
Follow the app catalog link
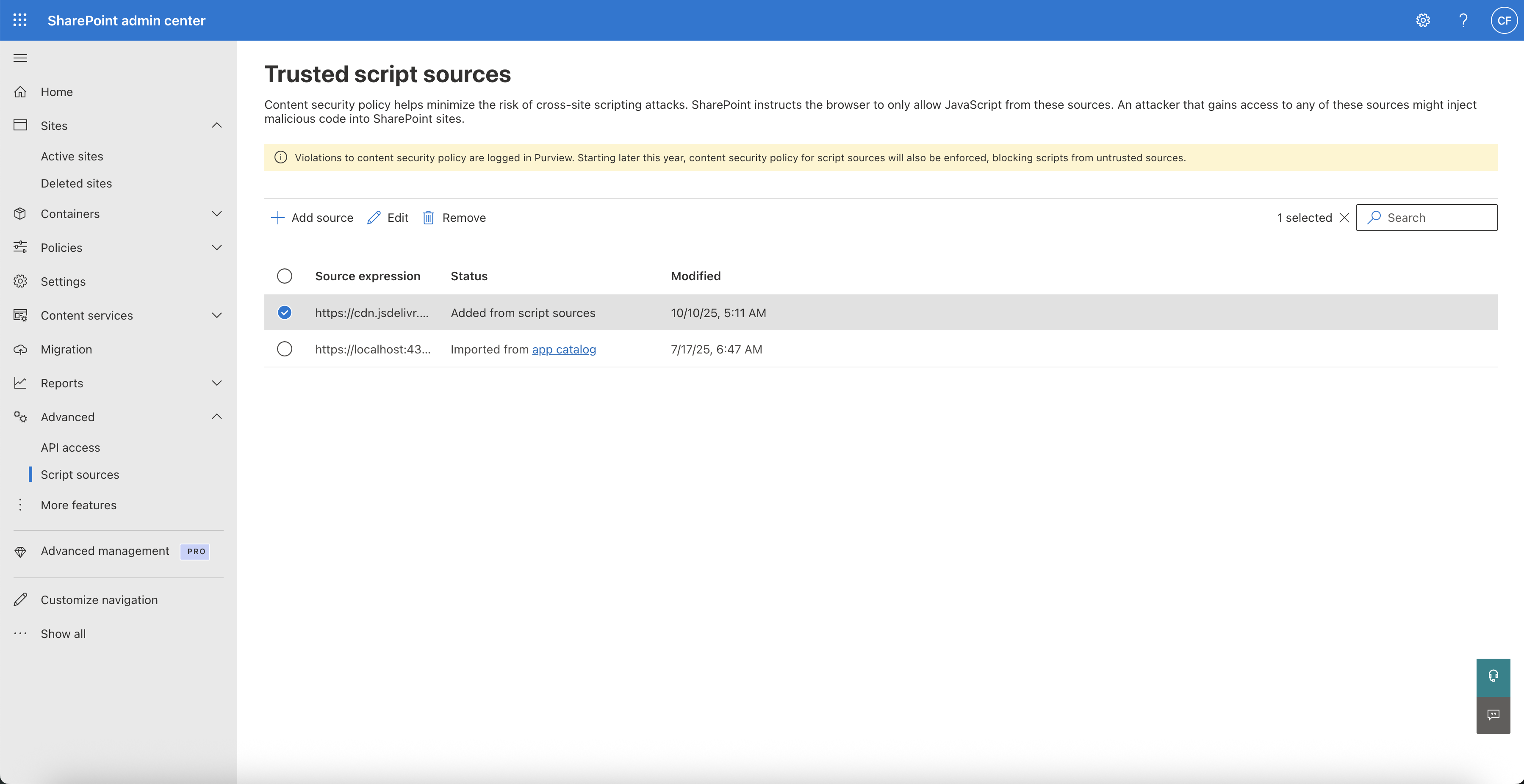coord(564,349)
